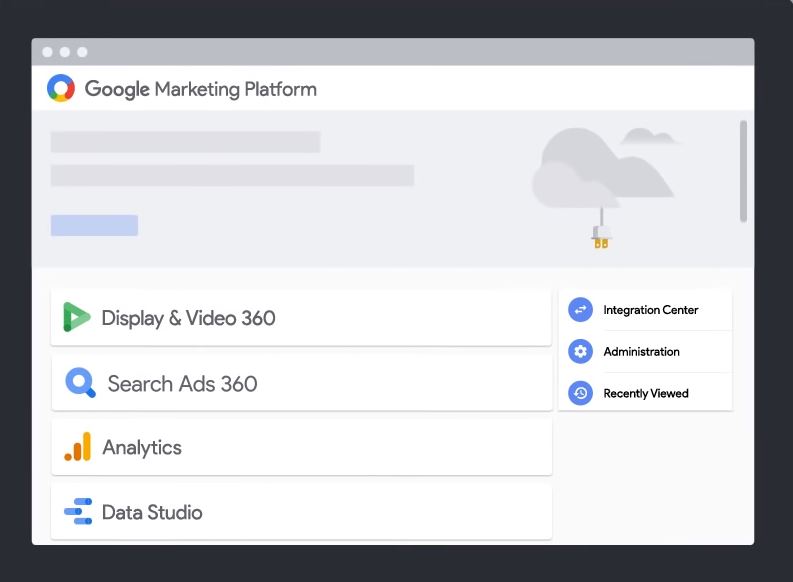793x582 pixels.
Task: Click the Search Ads 360 magnifier icon
Action: click(x=80, y=382)
